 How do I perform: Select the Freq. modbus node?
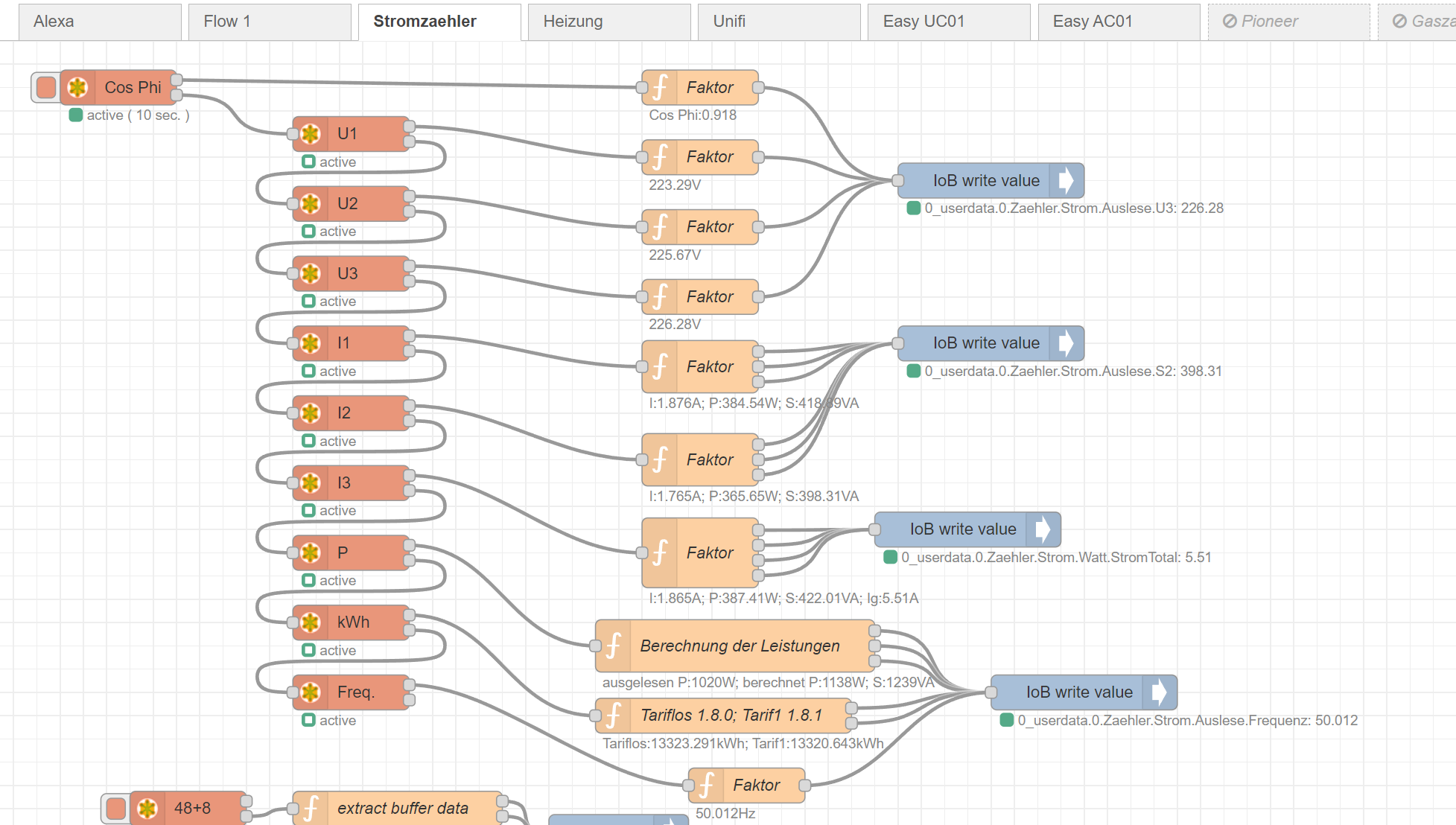click(x=351, y=692)
